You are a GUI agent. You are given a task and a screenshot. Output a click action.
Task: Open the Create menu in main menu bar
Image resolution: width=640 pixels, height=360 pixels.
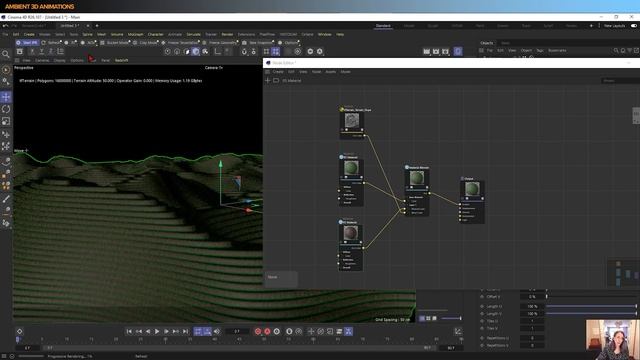click(x=29, y=34)
